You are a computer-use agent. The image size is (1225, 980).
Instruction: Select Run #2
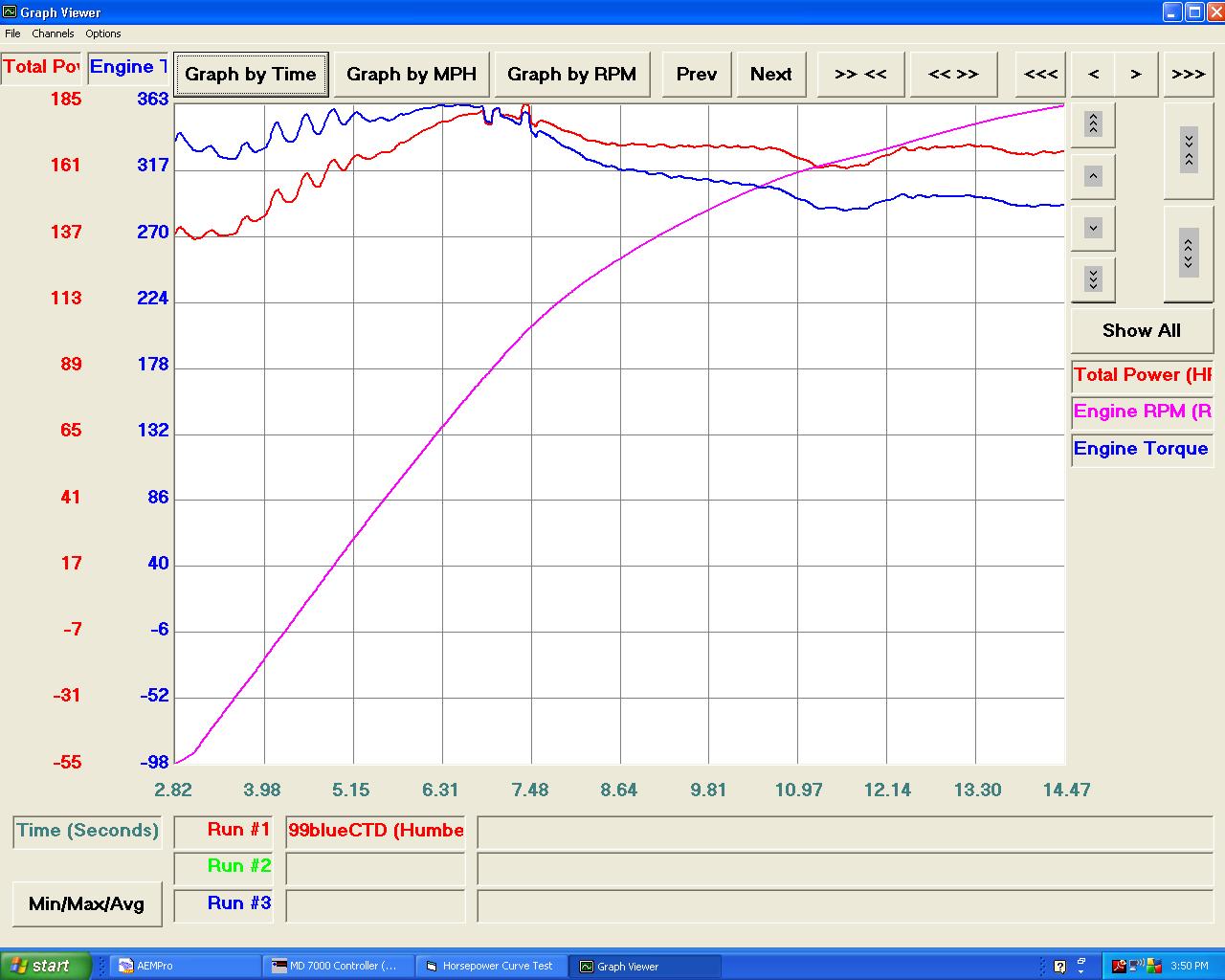224,867
